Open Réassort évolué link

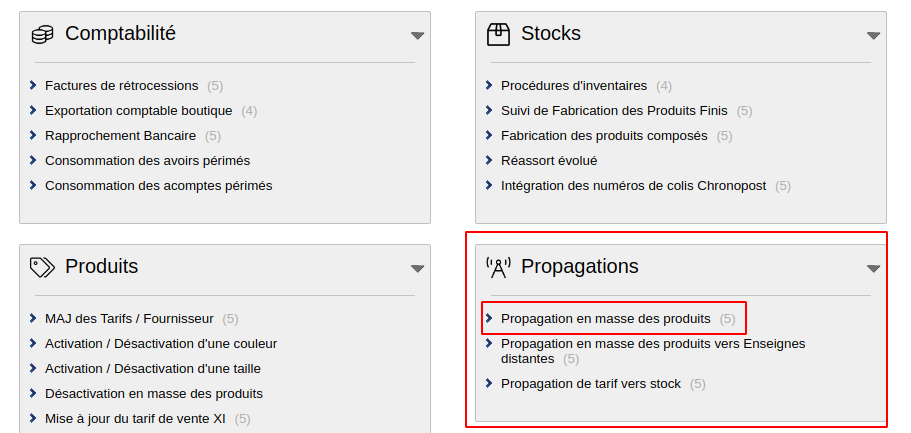548,161
